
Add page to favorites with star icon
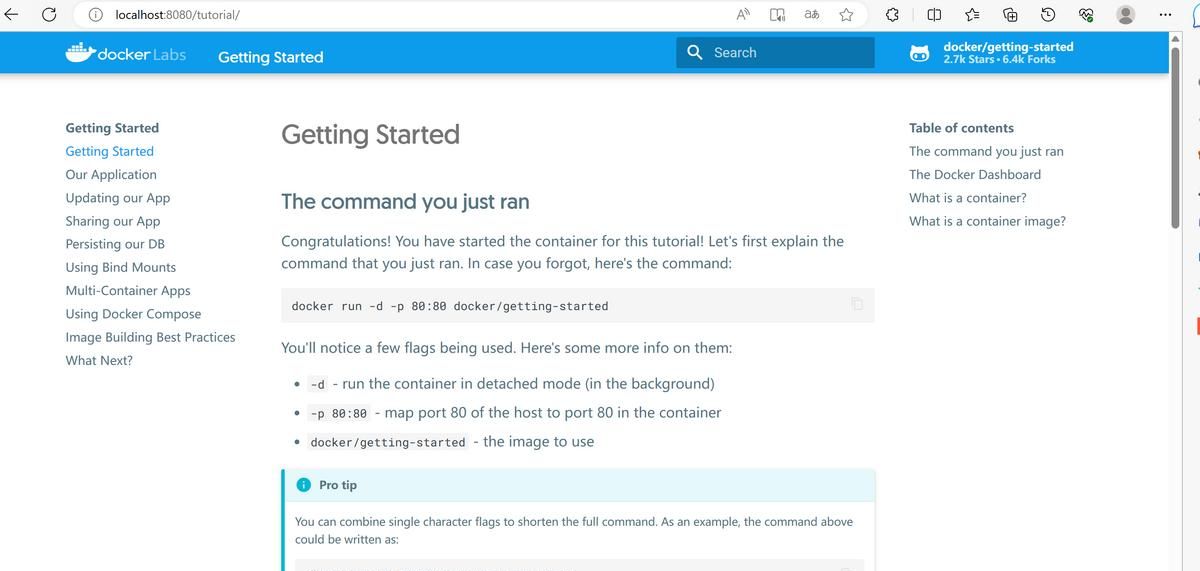coord(847,15)
